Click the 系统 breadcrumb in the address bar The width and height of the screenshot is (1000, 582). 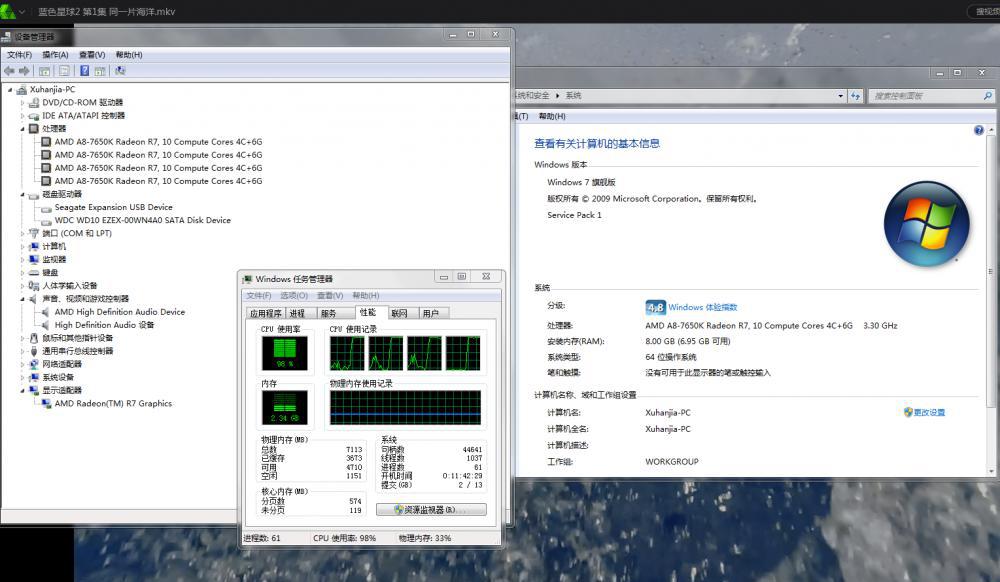tap(573, 96)
